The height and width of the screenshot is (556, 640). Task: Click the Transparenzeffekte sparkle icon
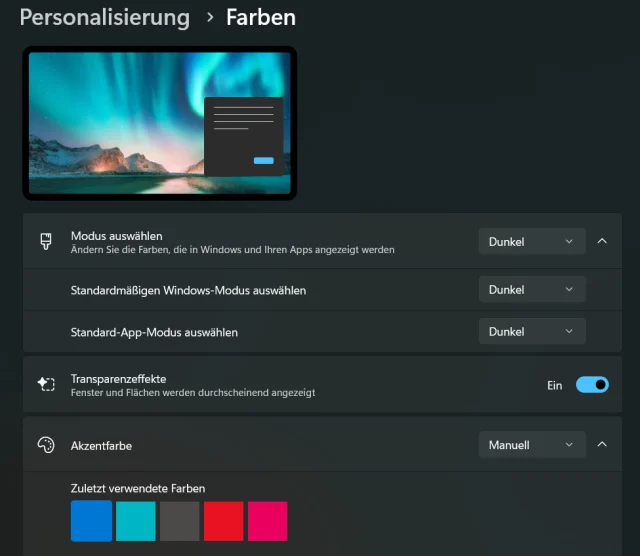click(x=46, y=384)
